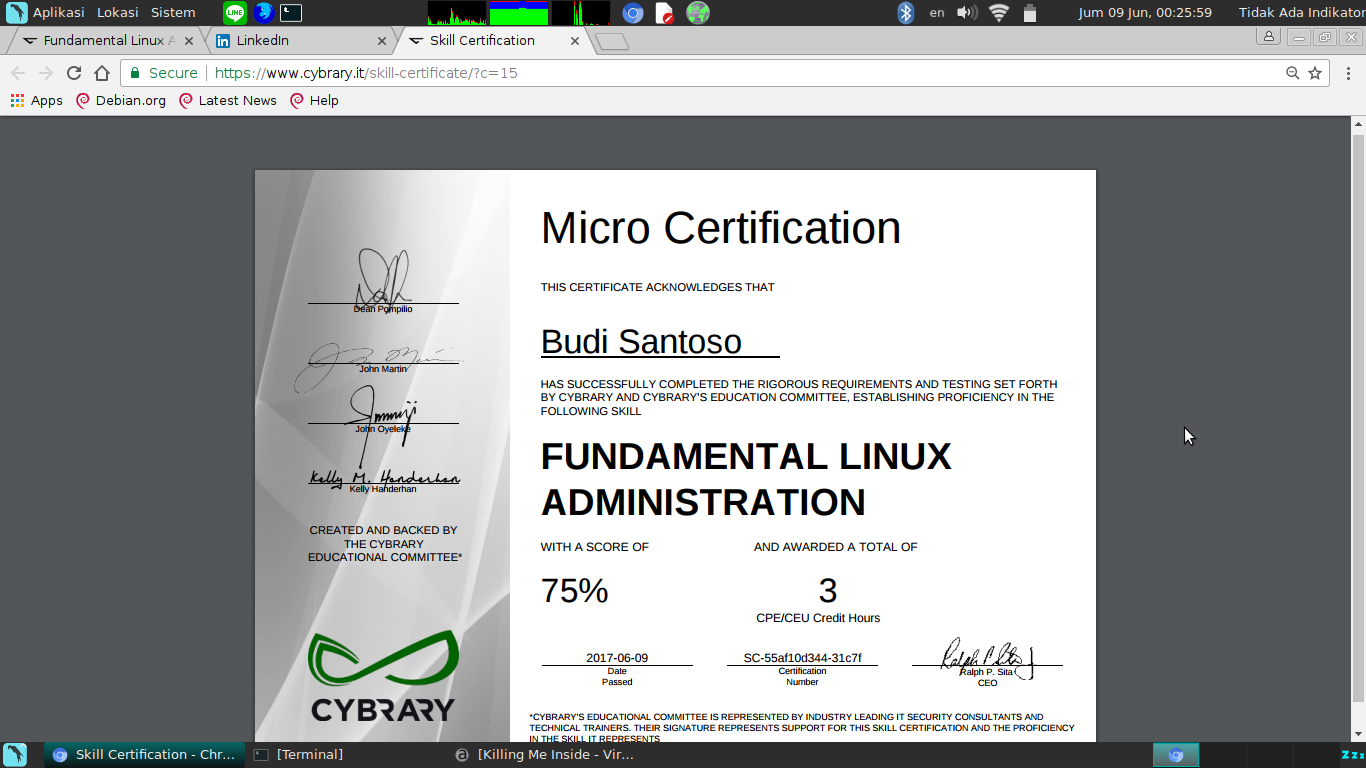Click the Kali dragon logo in top panel
The height and width of the screenshot is (768, 1366).
click(x=16, y=13)
